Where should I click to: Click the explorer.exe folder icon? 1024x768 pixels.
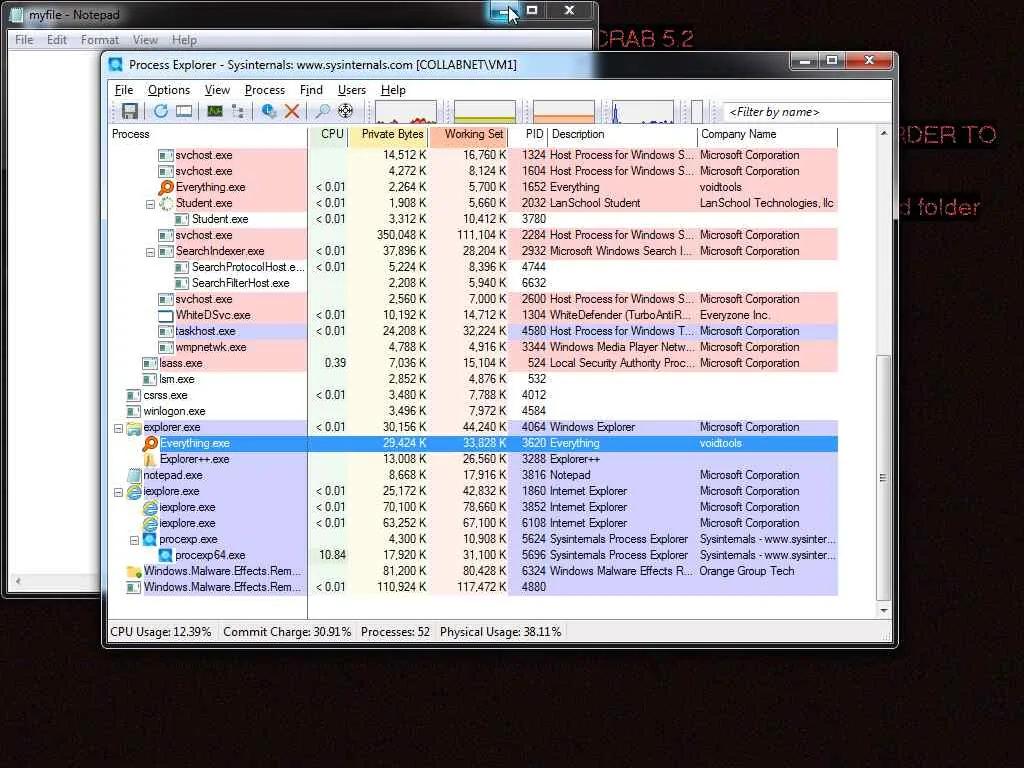pos(134,428)
